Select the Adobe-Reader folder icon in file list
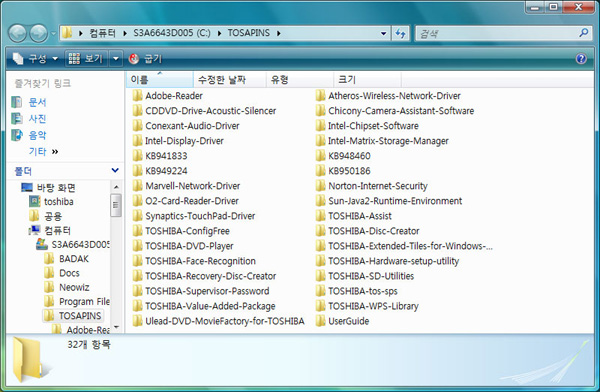This screenshot has height=392, width=600. click(137, 96)
